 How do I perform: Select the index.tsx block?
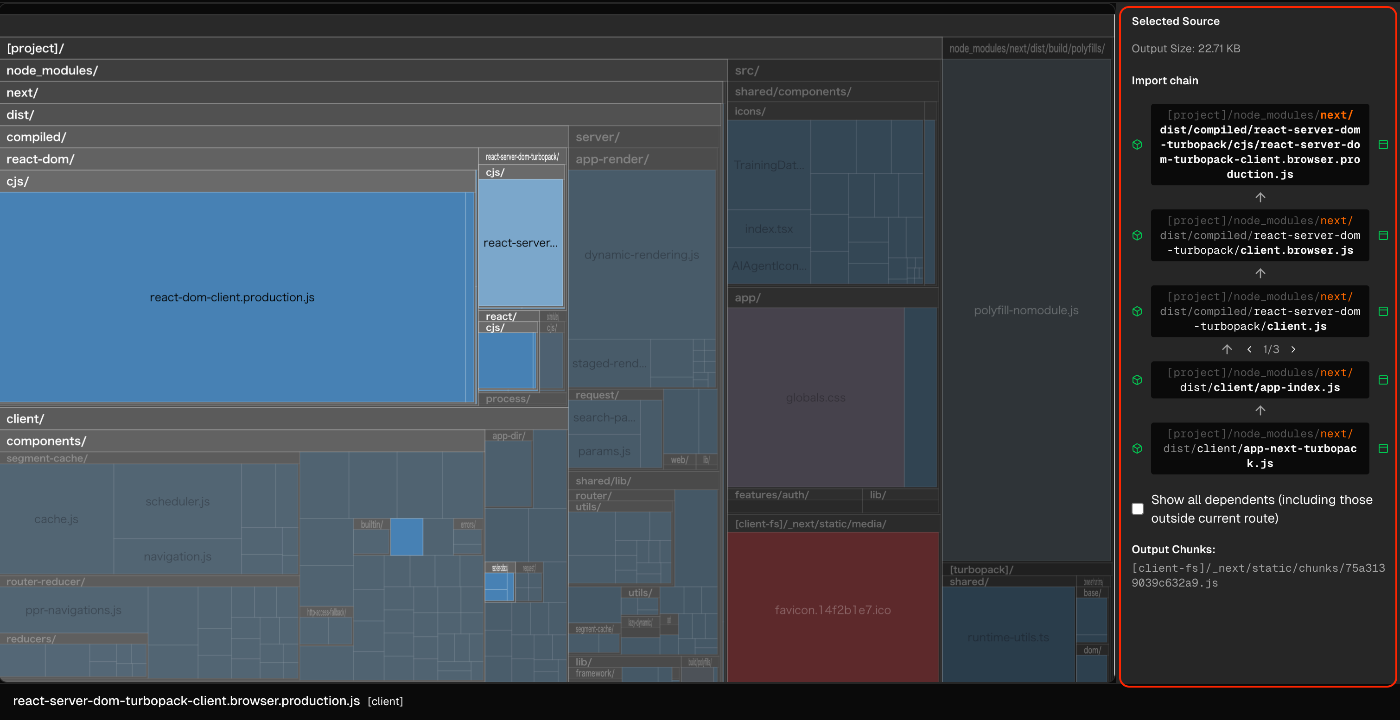point(768,230)
